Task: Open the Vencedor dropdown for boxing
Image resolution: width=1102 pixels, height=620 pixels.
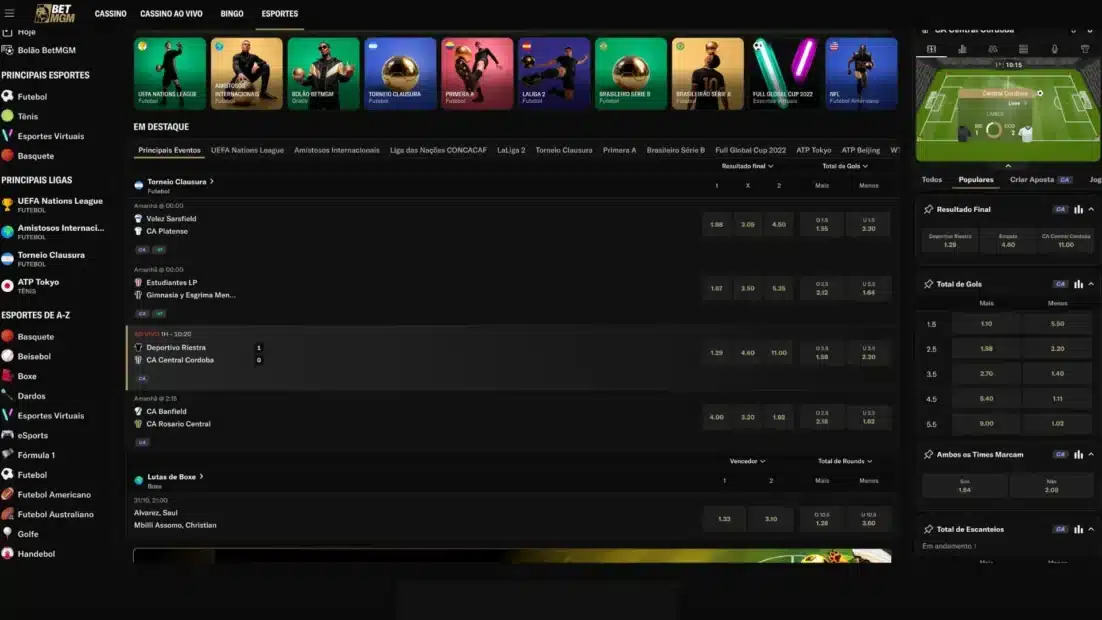Action: click(x=747, y=461)
